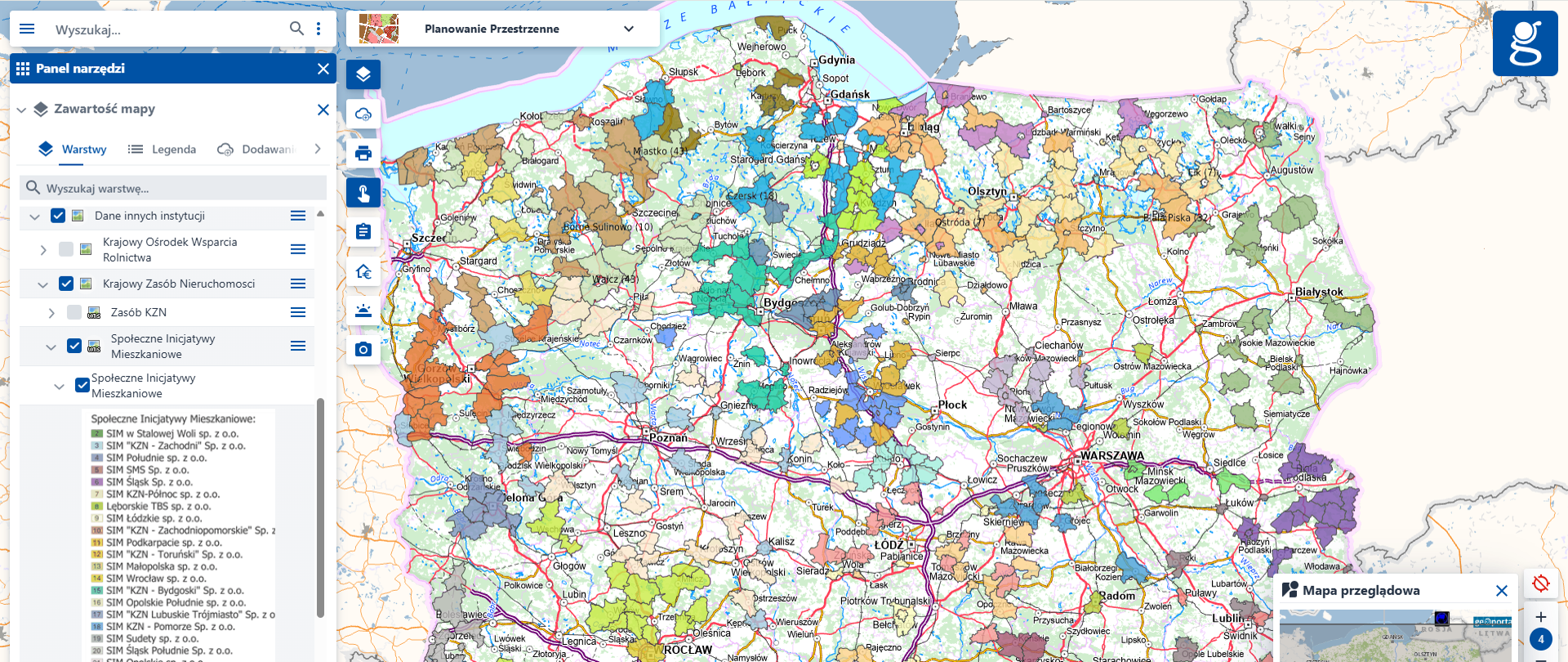Click the layer list scroll-up arrow
Image resolution: width=1568 pixels, height=662 pixels.
pos(320,214)
